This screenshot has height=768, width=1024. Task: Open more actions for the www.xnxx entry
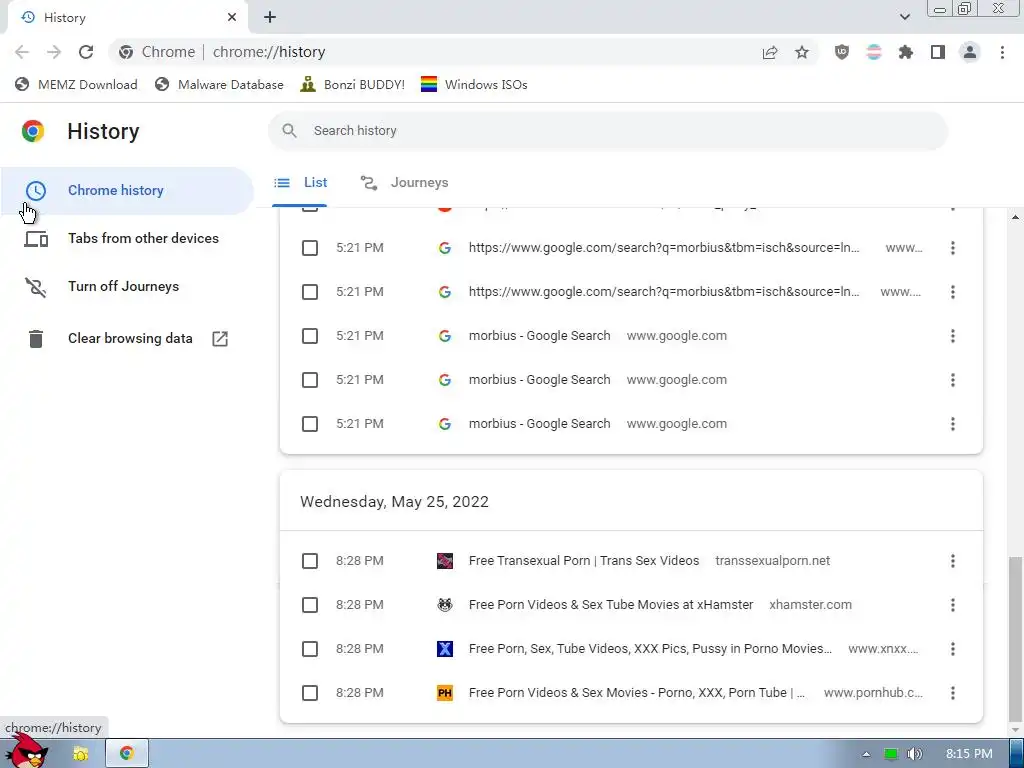pyautogui.click(x=953, y=649)
